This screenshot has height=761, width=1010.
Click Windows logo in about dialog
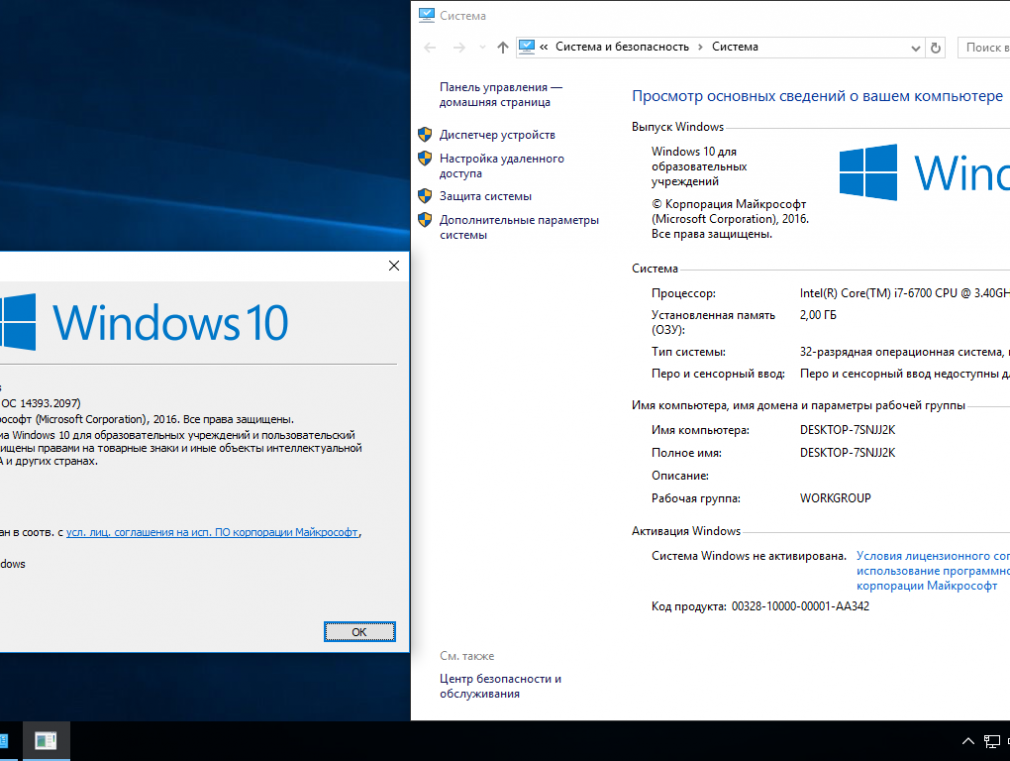coord(17,322)
